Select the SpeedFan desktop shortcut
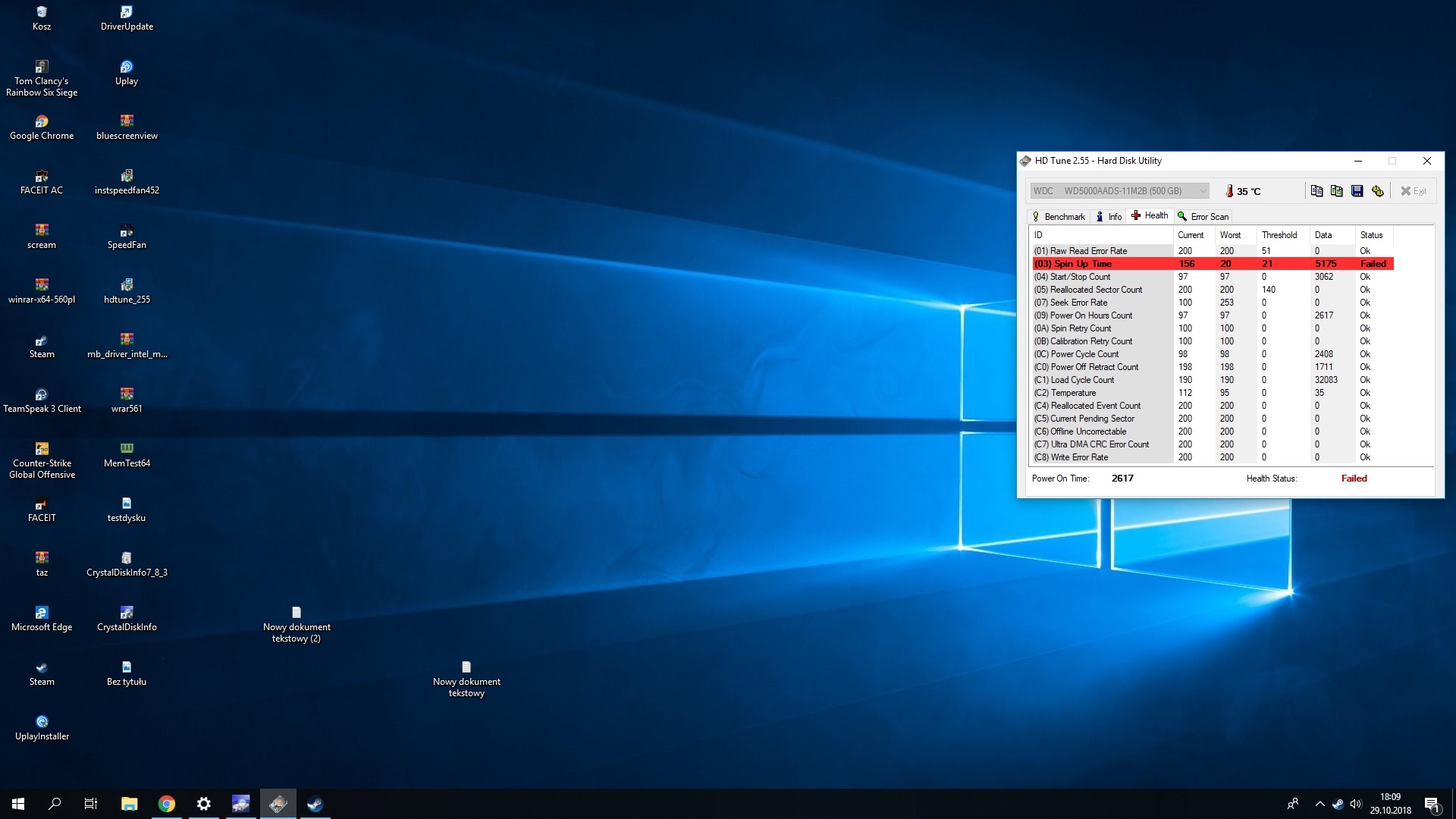1456x819 pixels. pos(127,237)
